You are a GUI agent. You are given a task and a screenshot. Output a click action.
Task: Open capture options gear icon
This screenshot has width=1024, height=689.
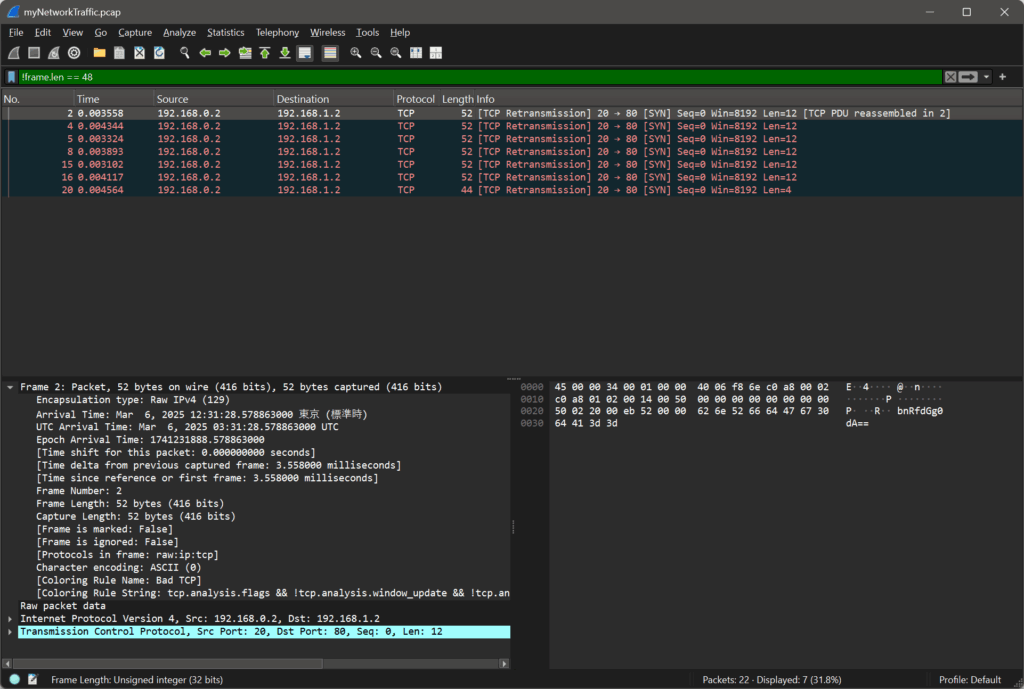(x=74, y=52)
